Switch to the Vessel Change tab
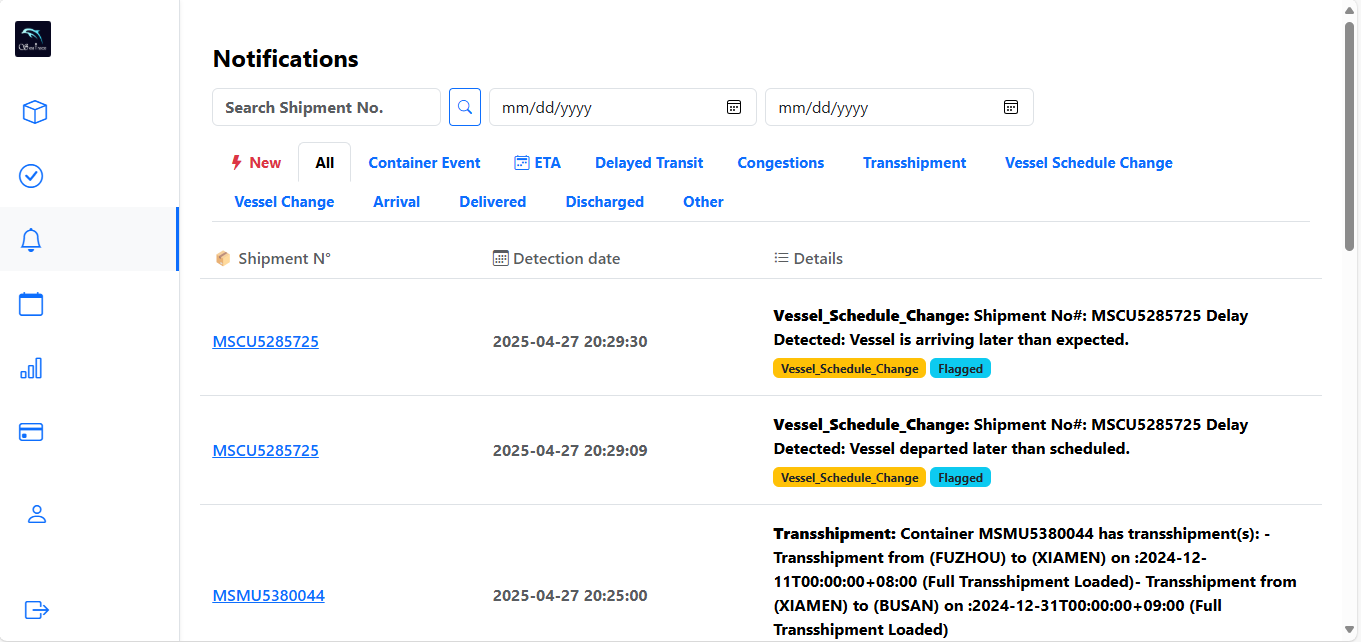 (284, 201)
